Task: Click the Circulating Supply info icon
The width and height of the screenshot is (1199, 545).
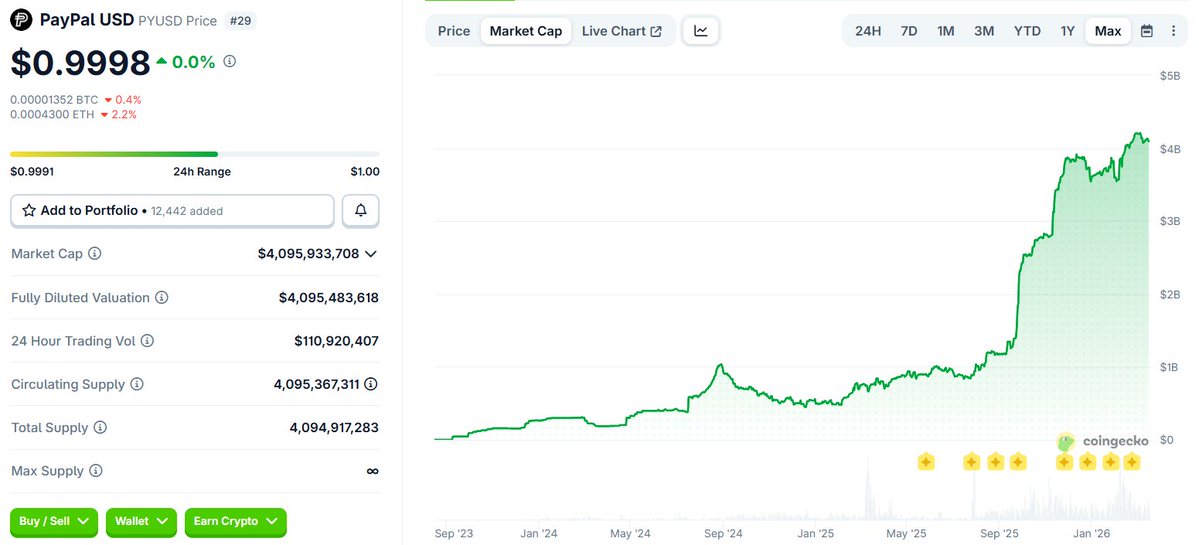Action: click(137, 384)
